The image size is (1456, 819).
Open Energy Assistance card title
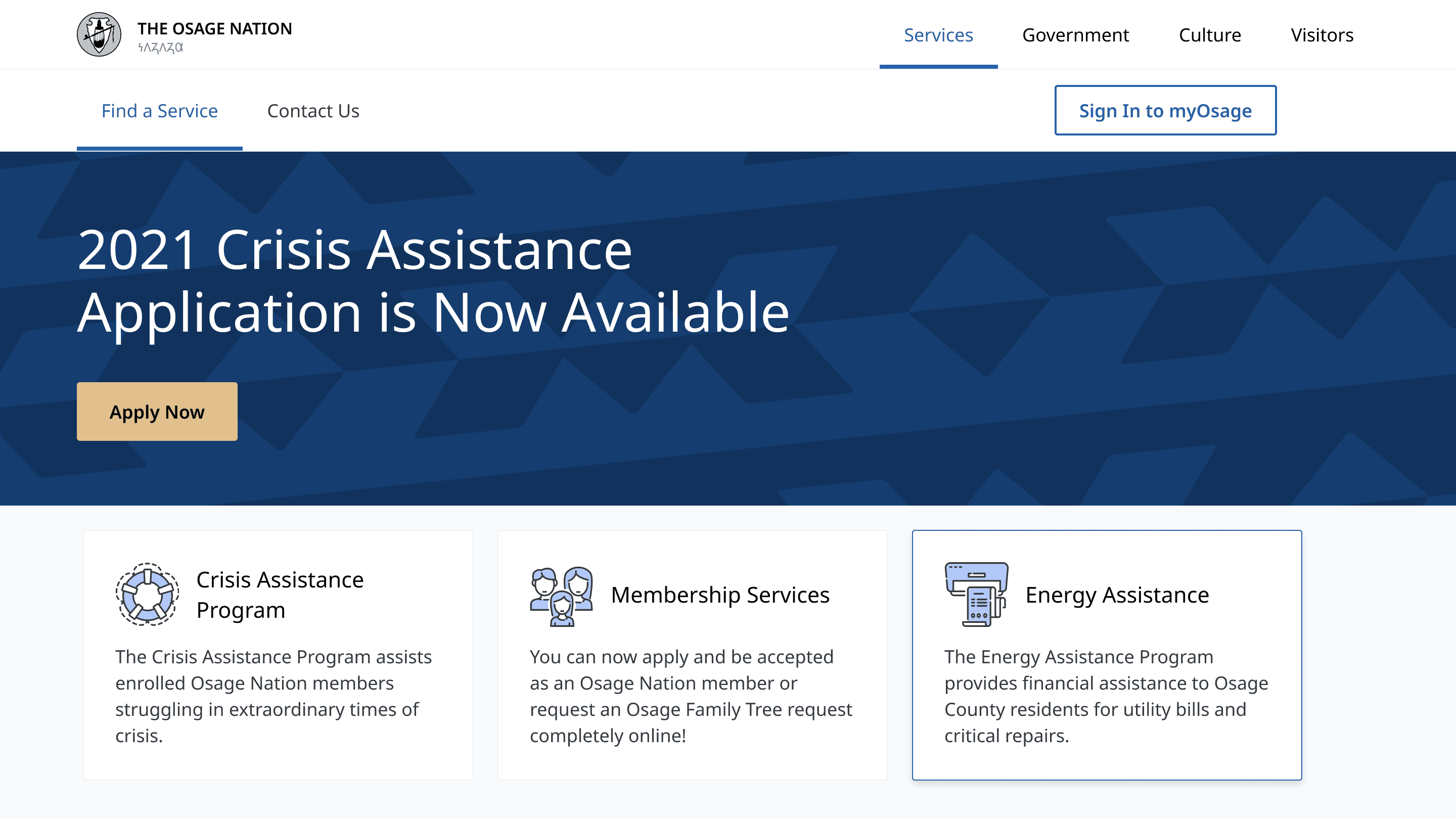click(1117, 595)
